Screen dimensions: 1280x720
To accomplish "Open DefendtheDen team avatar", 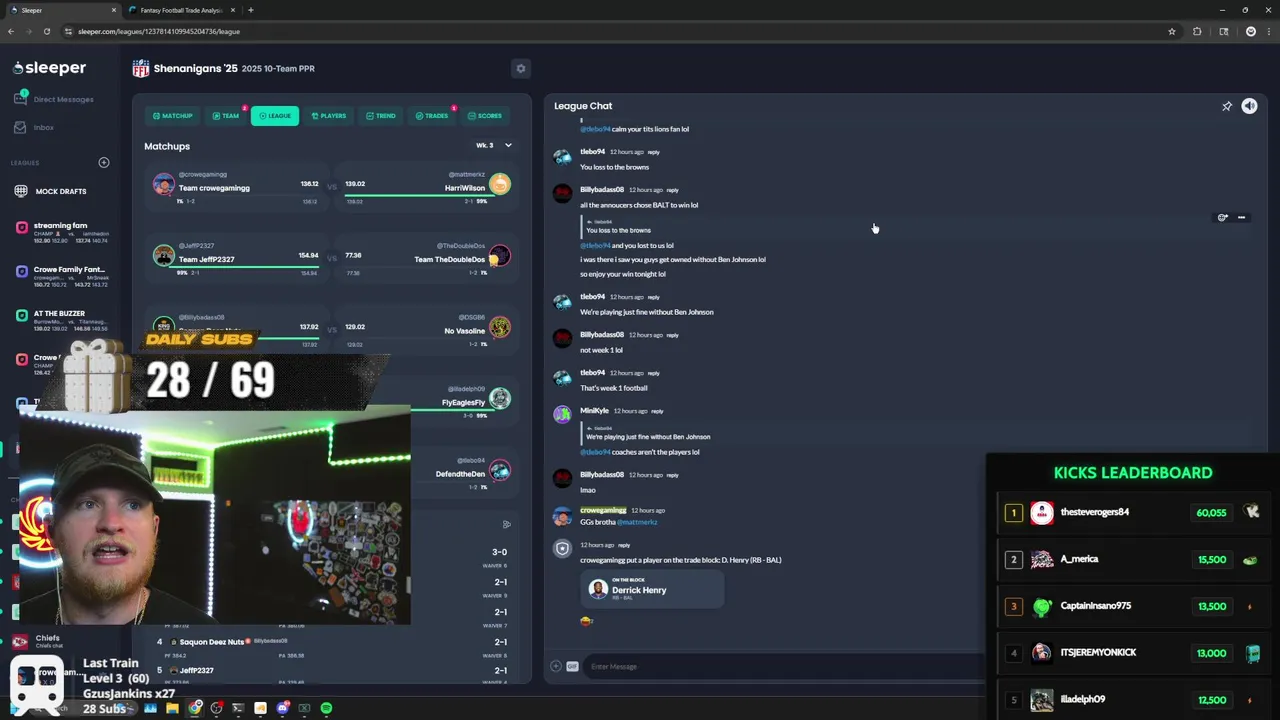I will coord(500,470).
